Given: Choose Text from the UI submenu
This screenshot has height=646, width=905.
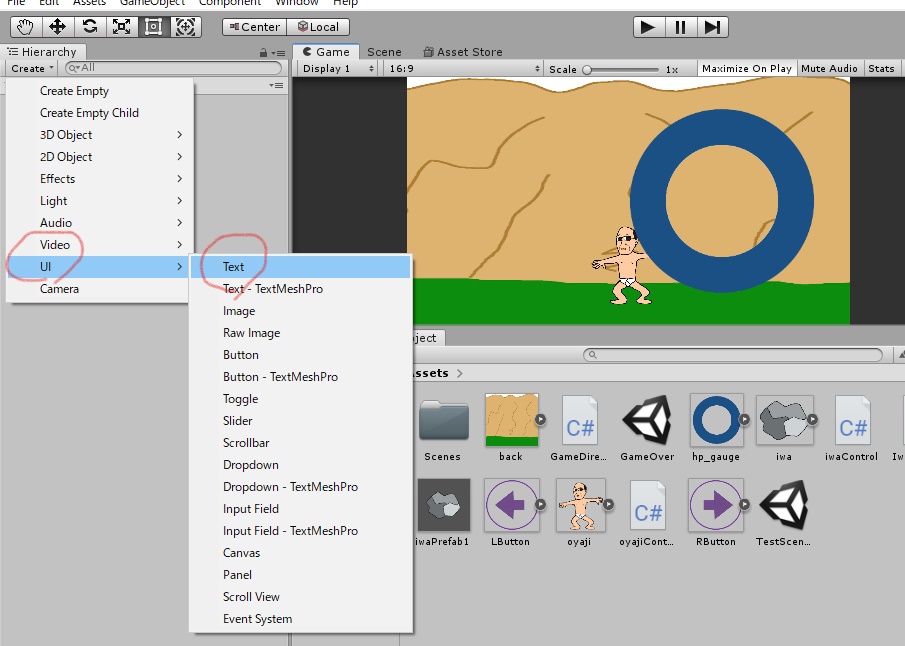Looking at the screenshot, I should [x=301, y=267].
